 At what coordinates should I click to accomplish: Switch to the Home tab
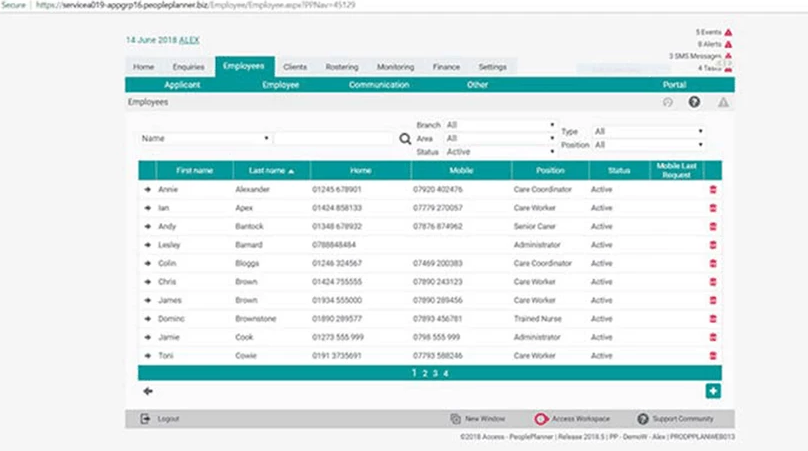coord(143,67)
